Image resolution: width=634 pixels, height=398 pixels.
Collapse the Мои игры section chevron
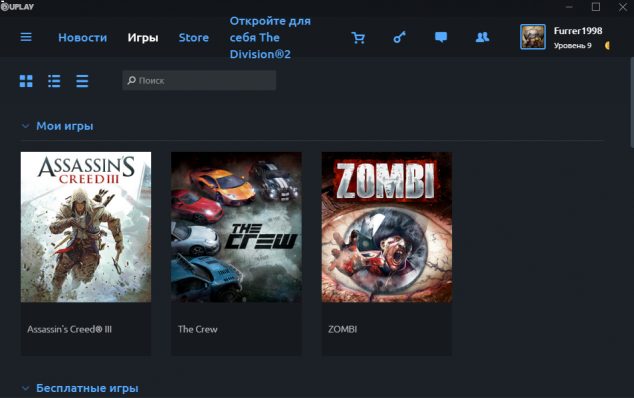click(x=25, y=126)
